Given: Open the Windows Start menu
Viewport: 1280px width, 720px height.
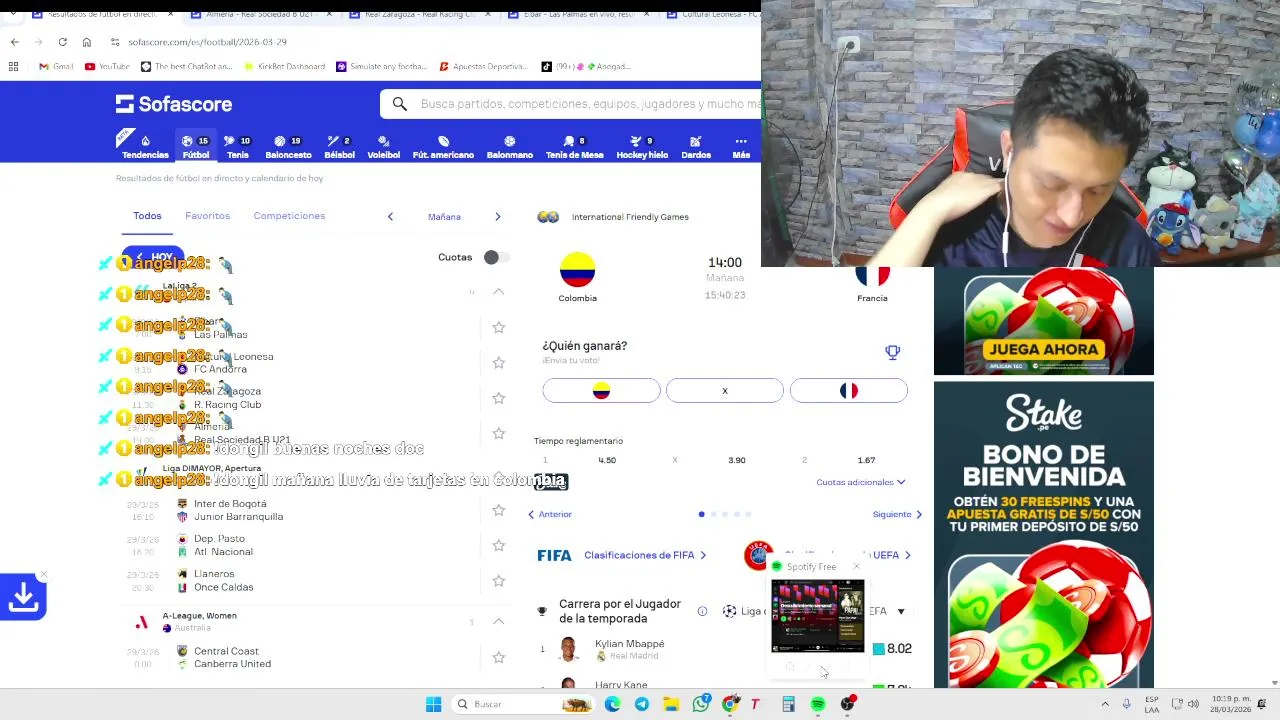Looking at the screenshot, I should click(433, 704).
